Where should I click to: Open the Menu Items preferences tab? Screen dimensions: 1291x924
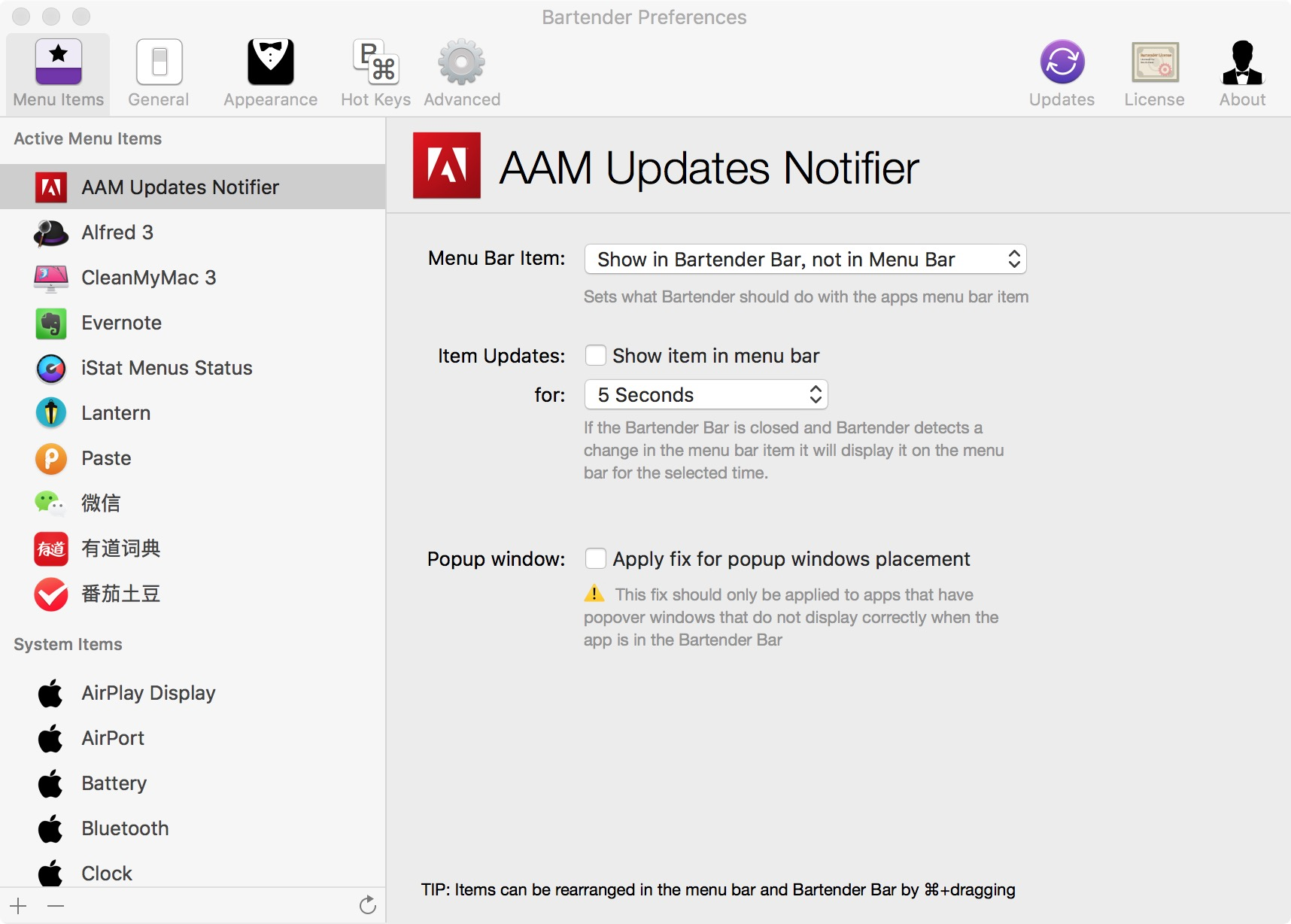click(58, 74)
